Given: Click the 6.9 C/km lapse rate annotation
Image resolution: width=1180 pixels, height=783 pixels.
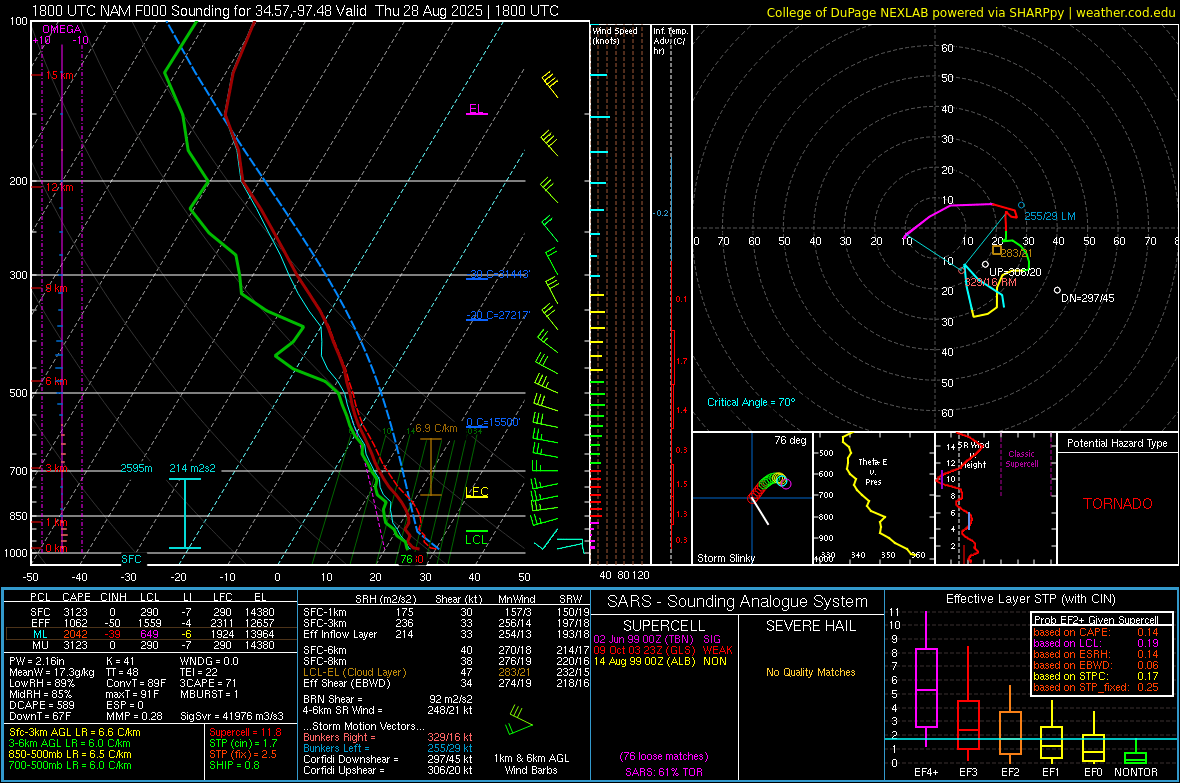Looking at the screenshot, I should pos(436,428).
